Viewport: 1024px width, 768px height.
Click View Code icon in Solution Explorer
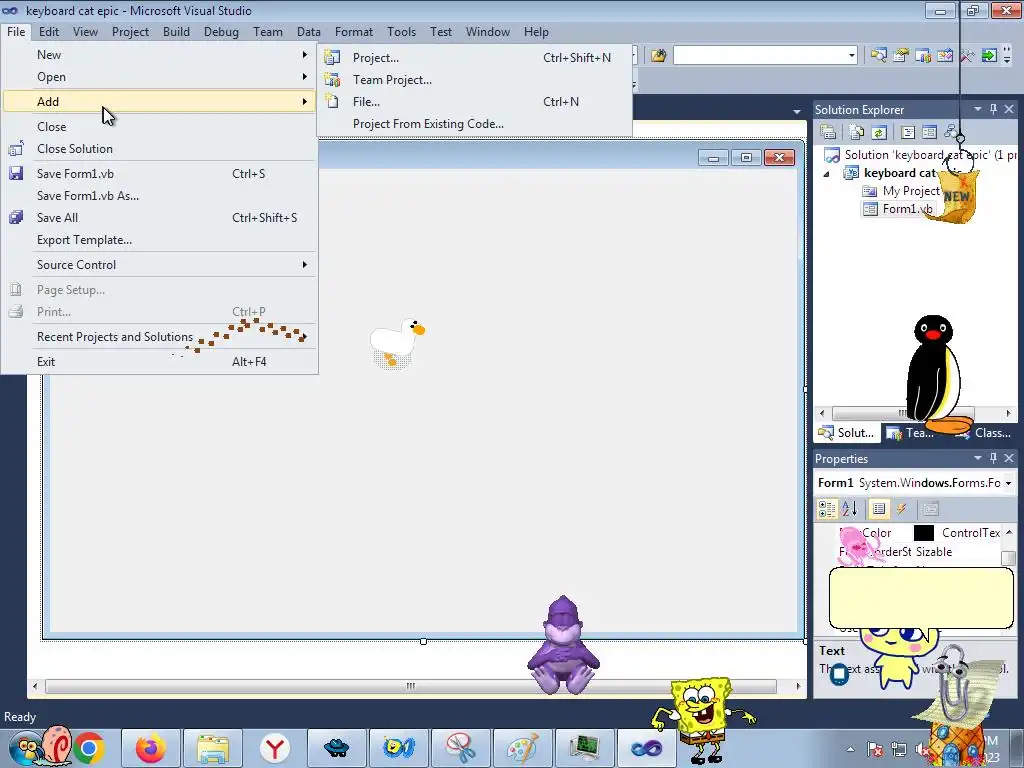(908, 133)
